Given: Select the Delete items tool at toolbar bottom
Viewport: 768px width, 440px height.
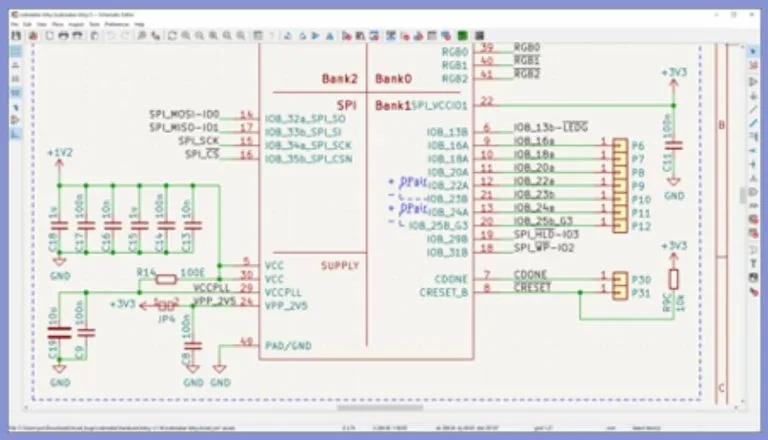Looking at the screenshot, I should click(x=753, y=292).
